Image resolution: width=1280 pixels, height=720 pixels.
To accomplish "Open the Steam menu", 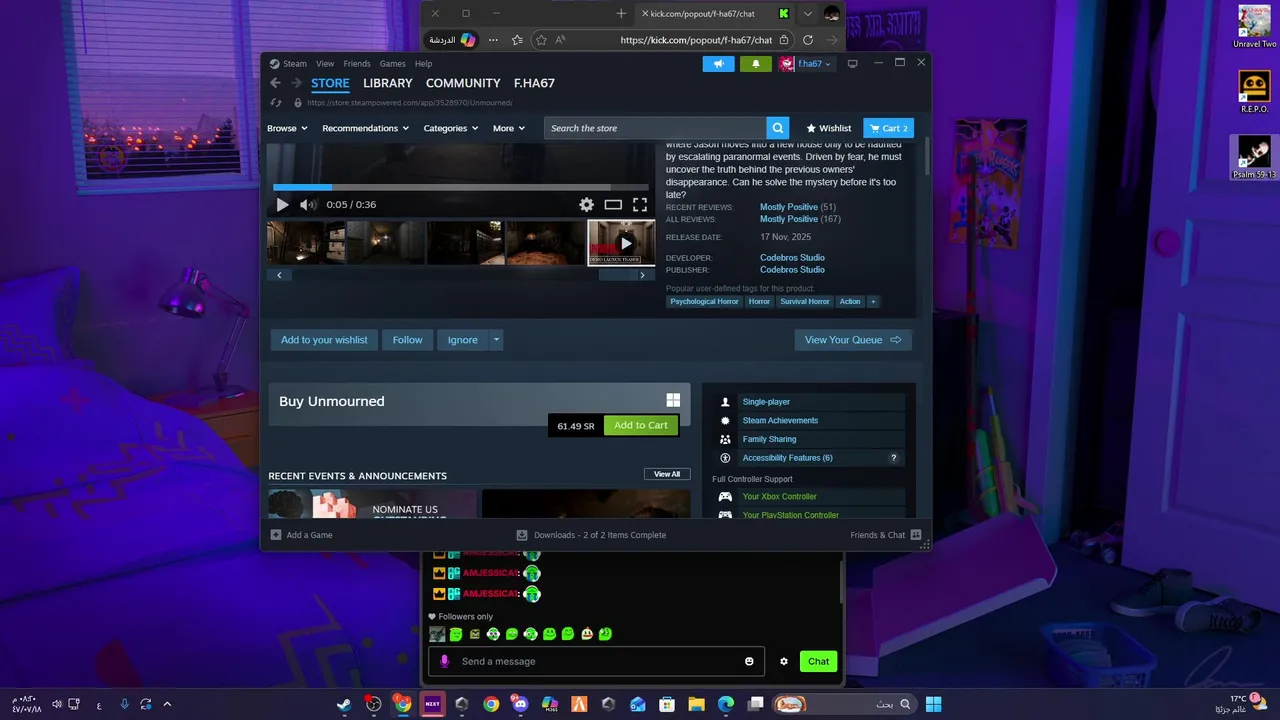I will pos(295,64).
